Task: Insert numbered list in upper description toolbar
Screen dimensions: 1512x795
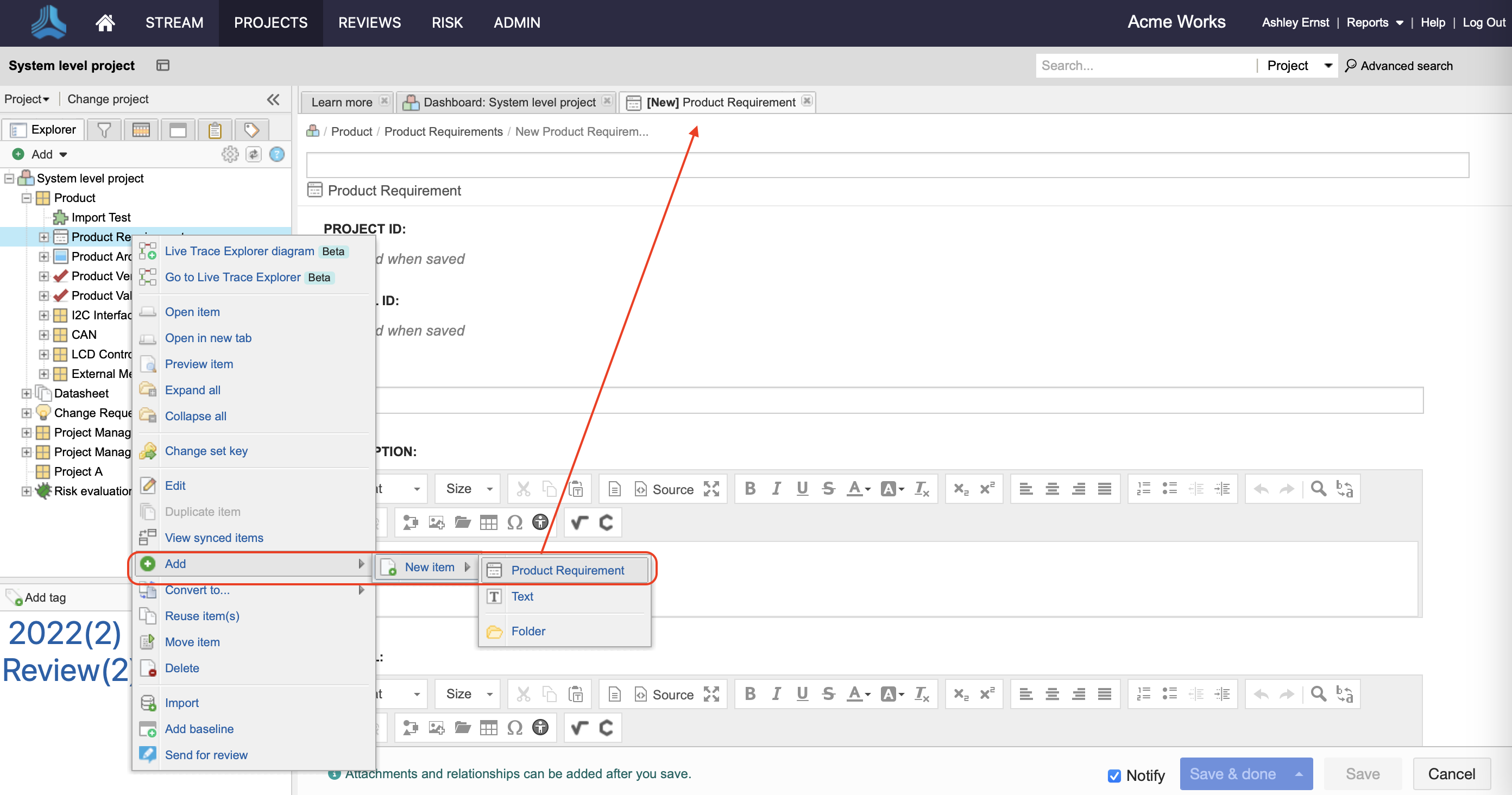Action: [1143, 489]
